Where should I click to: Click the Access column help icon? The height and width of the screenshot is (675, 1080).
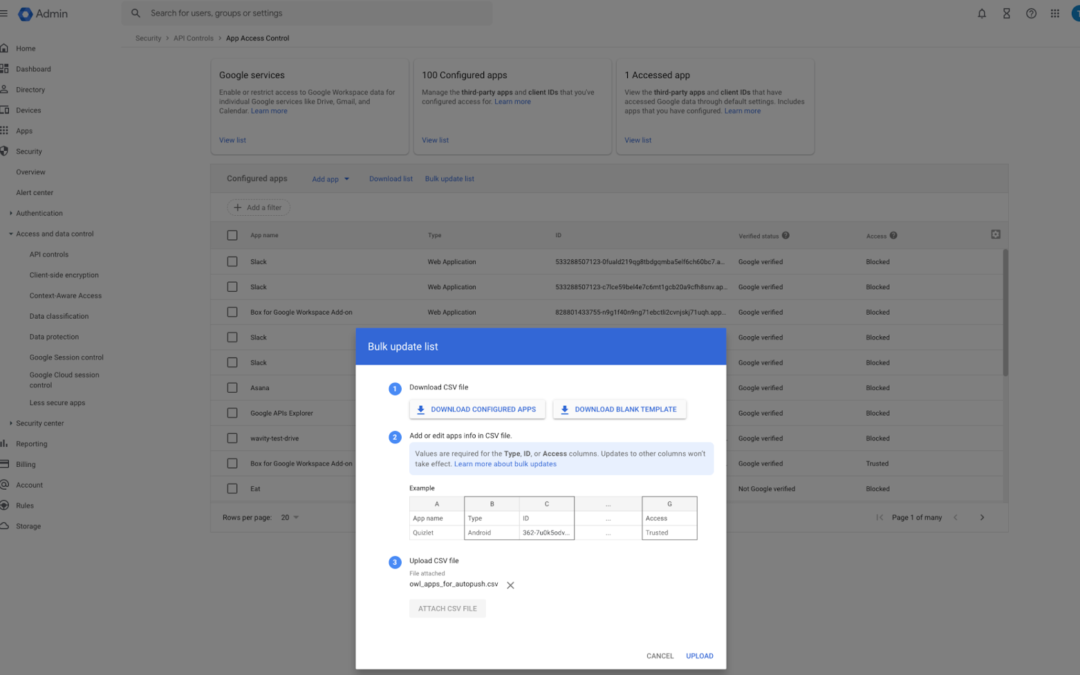click(x=893, y=236)
